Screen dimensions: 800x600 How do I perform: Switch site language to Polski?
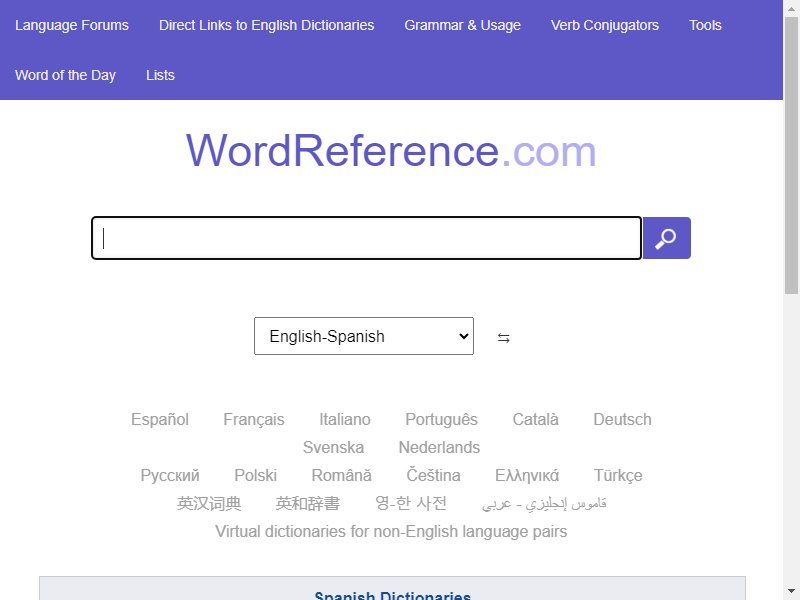[x=256, y=476]
